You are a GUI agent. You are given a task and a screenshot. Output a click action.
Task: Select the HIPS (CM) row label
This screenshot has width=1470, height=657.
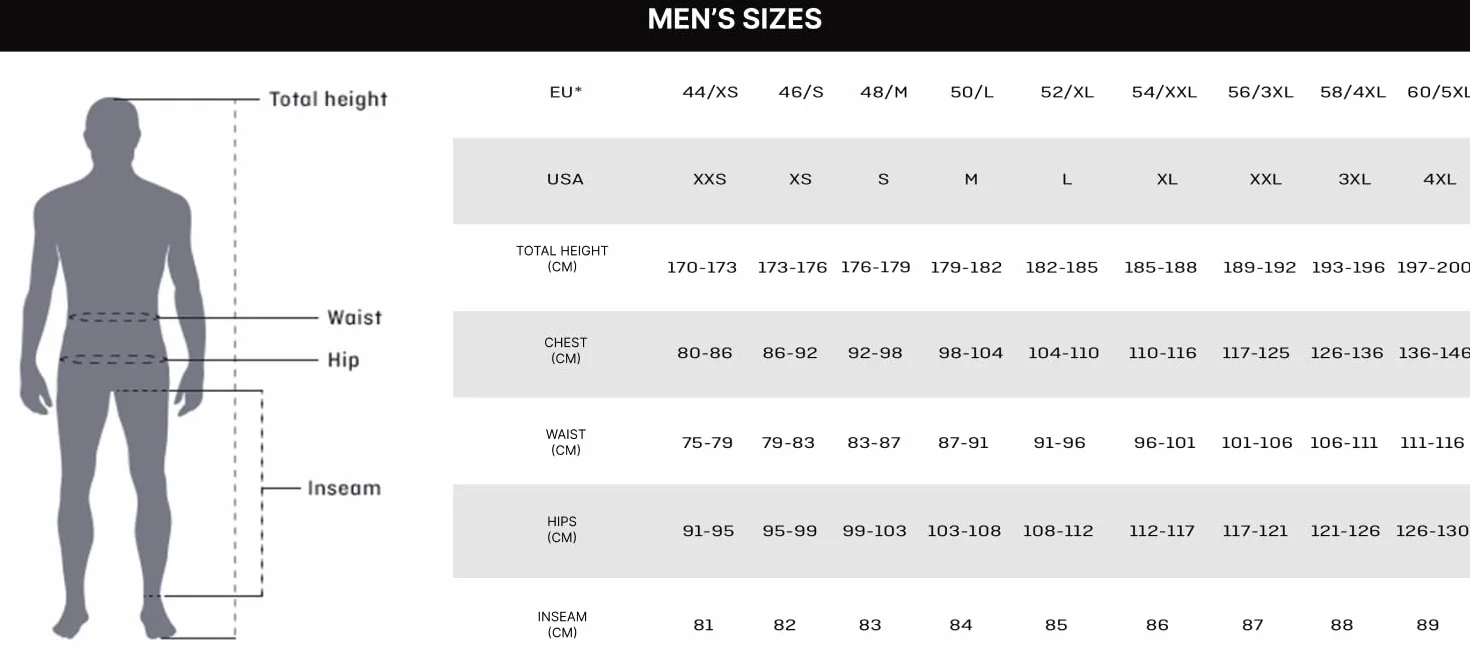[x=562, y=529]
